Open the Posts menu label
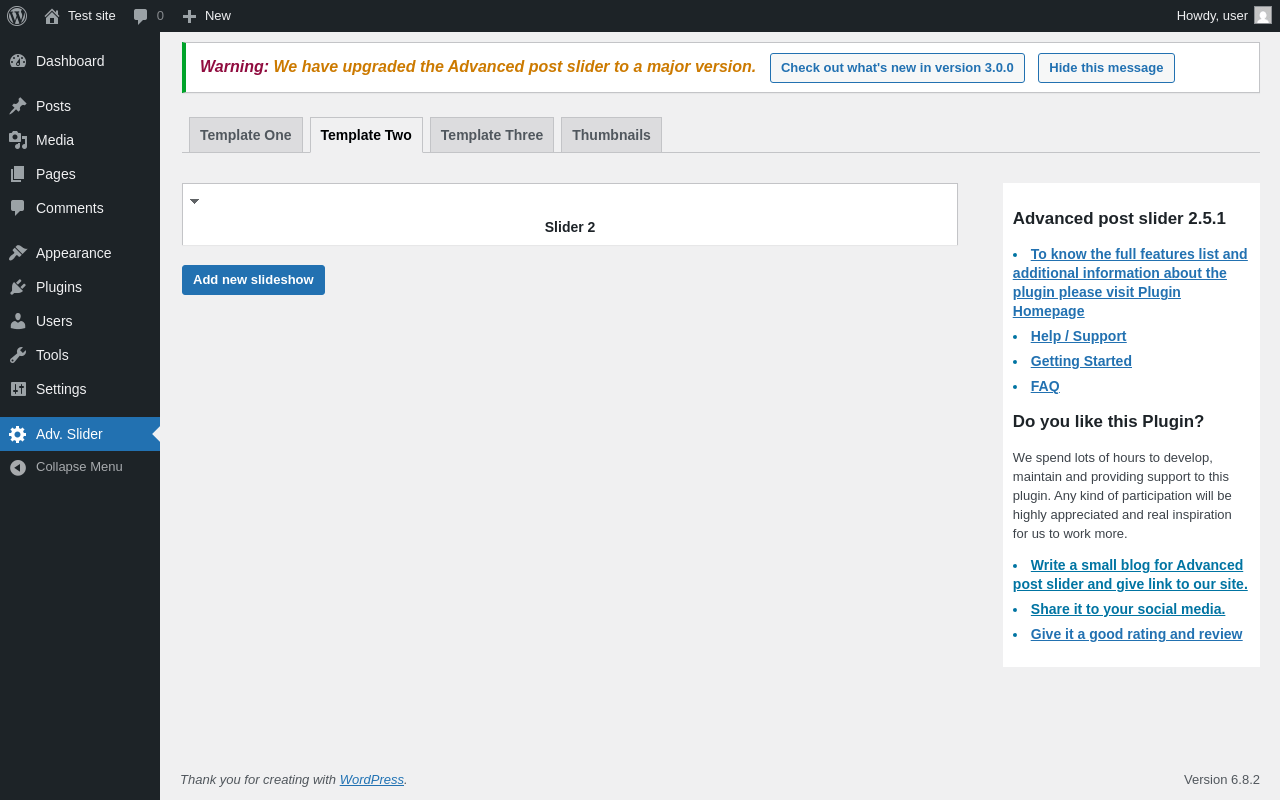Viewport: 1280px width, 800px height. pos(53,106)
